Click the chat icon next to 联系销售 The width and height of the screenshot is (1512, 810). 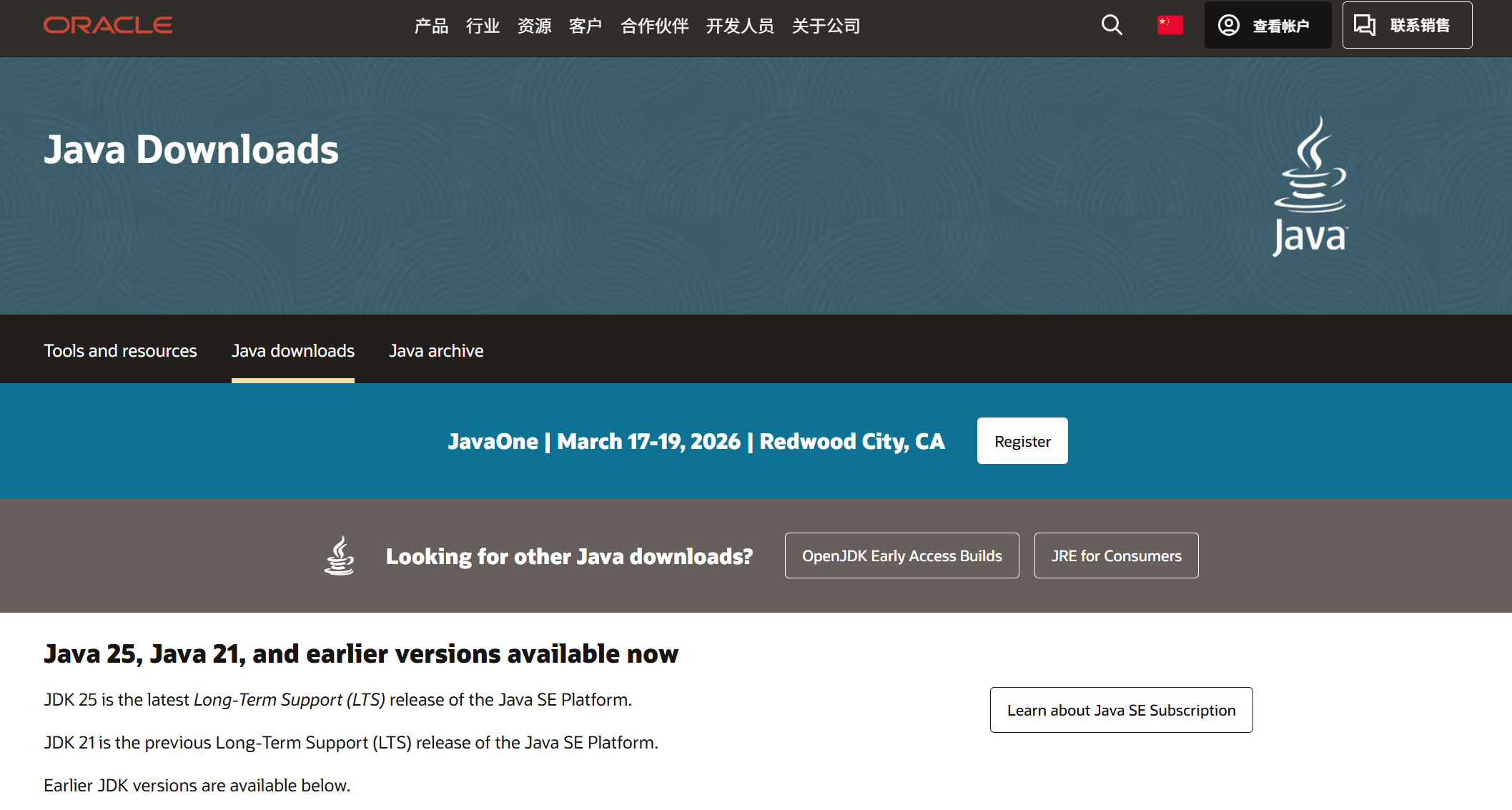click(x=1364, y=24)
